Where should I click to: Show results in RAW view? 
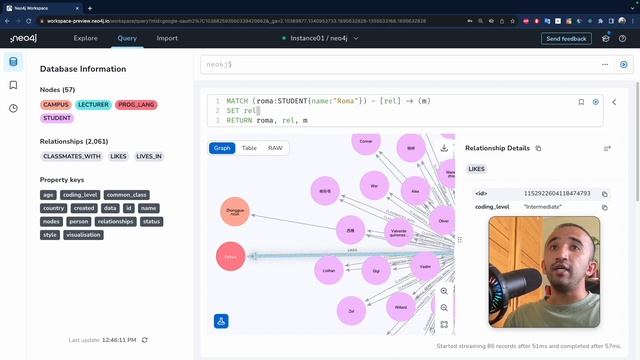(275, 148)
